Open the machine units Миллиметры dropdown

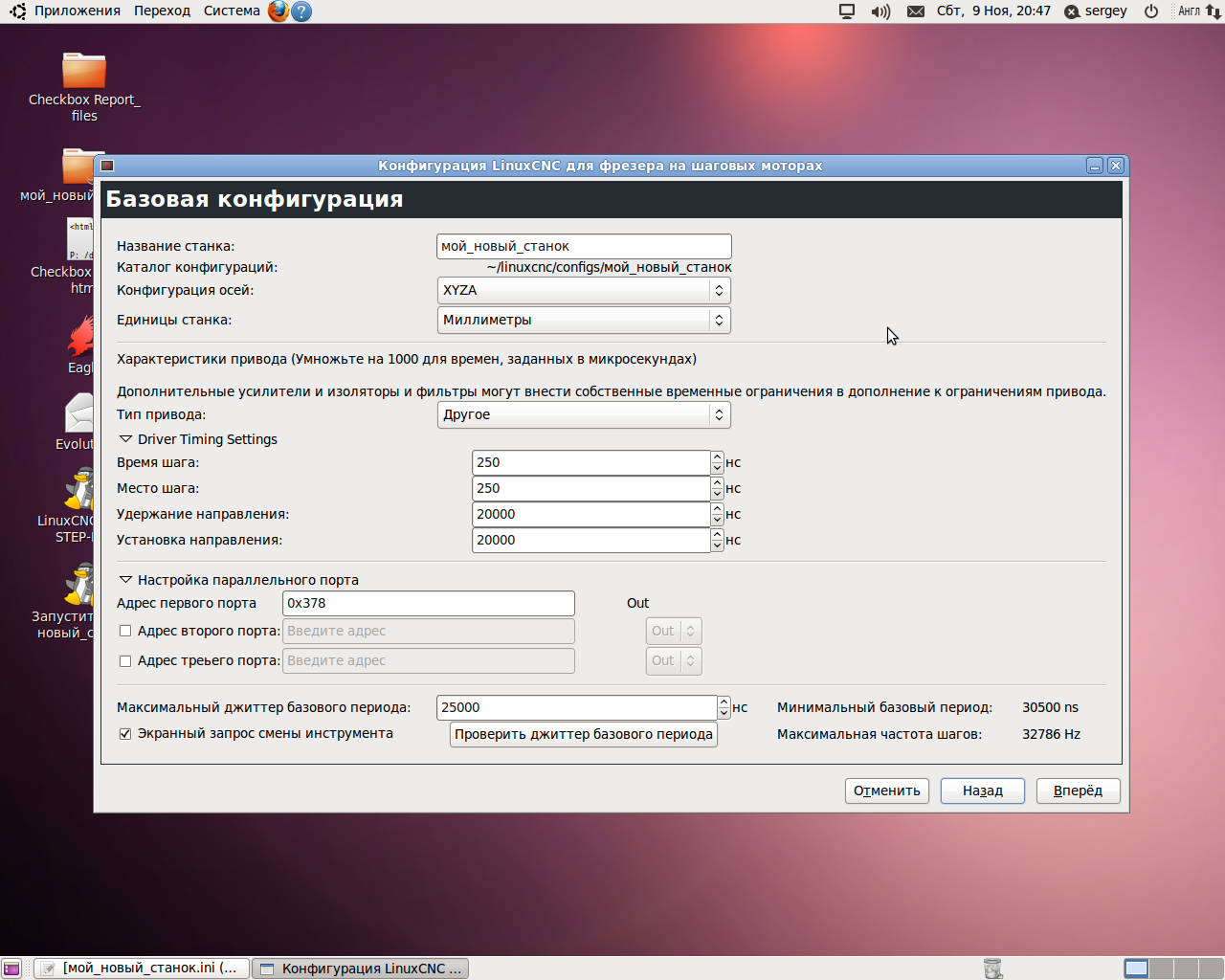click(x=584, y=320)
